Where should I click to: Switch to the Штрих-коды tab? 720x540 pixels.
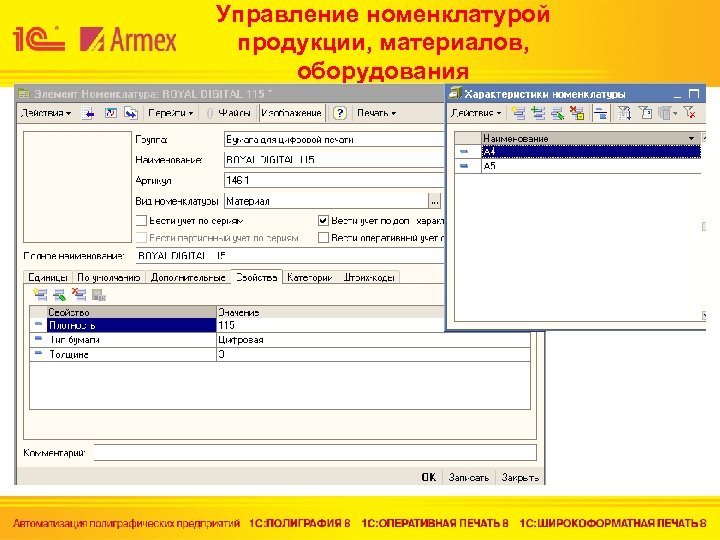(x=369, y=277)
